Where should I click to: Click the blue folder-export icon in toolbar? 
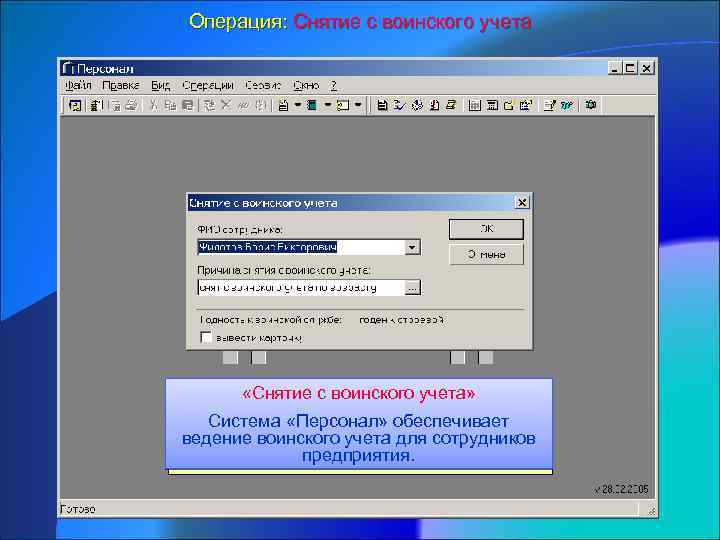526,105
